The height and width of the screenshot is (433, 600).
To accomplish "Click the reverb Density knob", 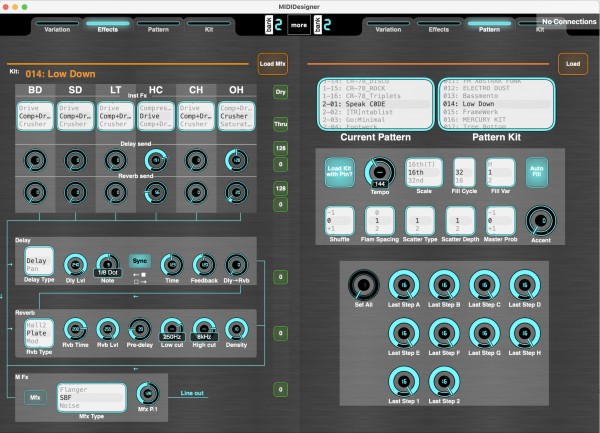I will pos(236,329).
